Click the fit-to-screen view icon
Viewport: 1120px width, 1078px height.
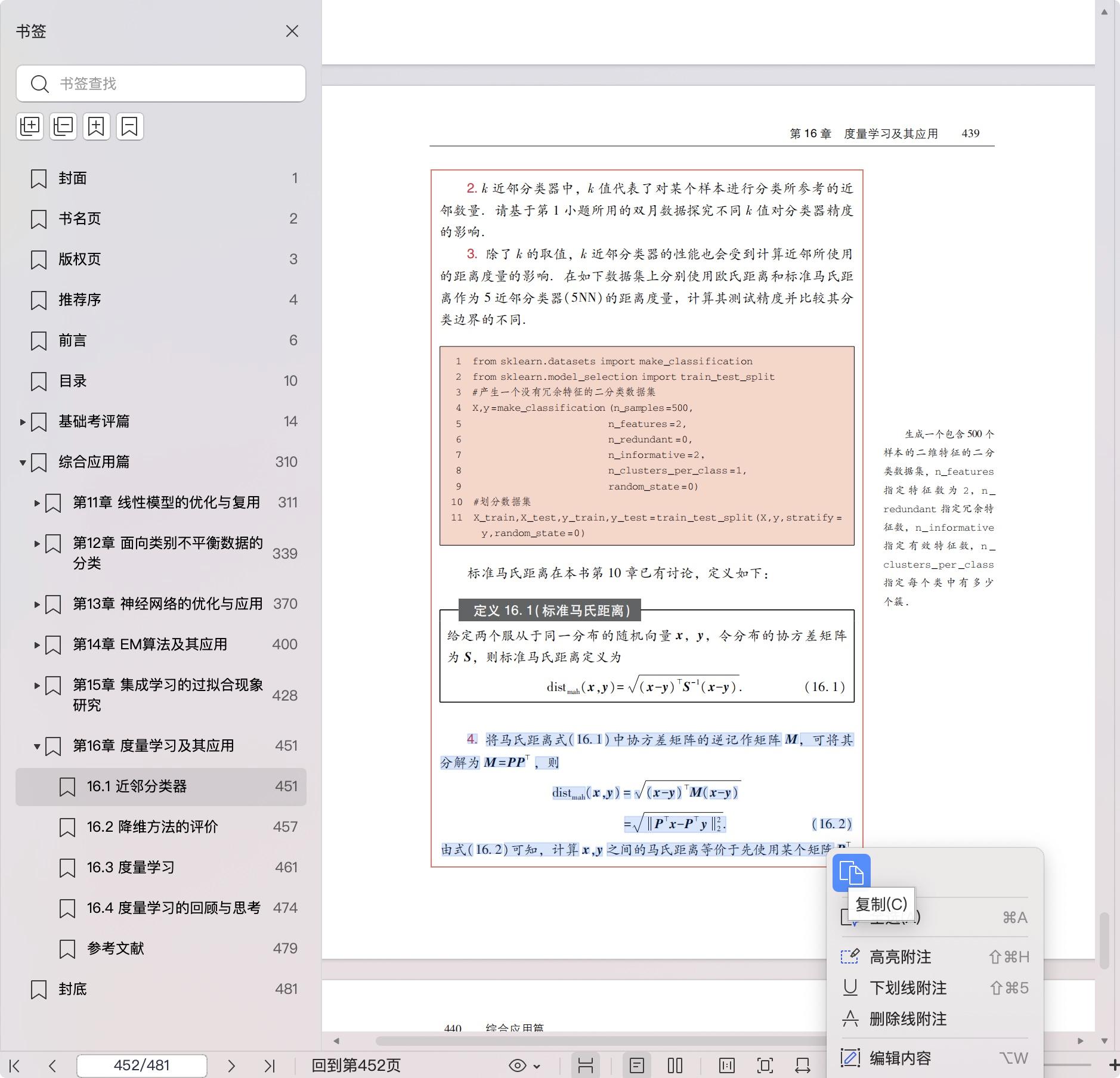(765, 1065)
